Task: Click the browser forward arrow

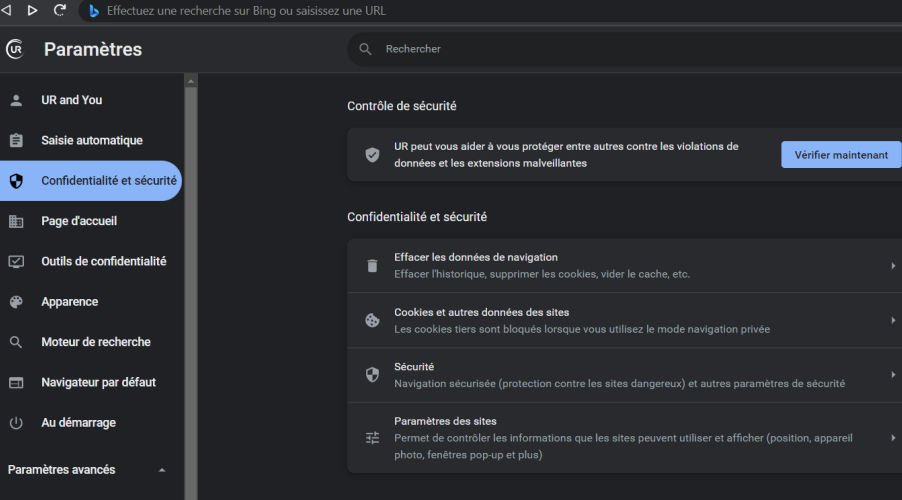Action: [33, 10]
